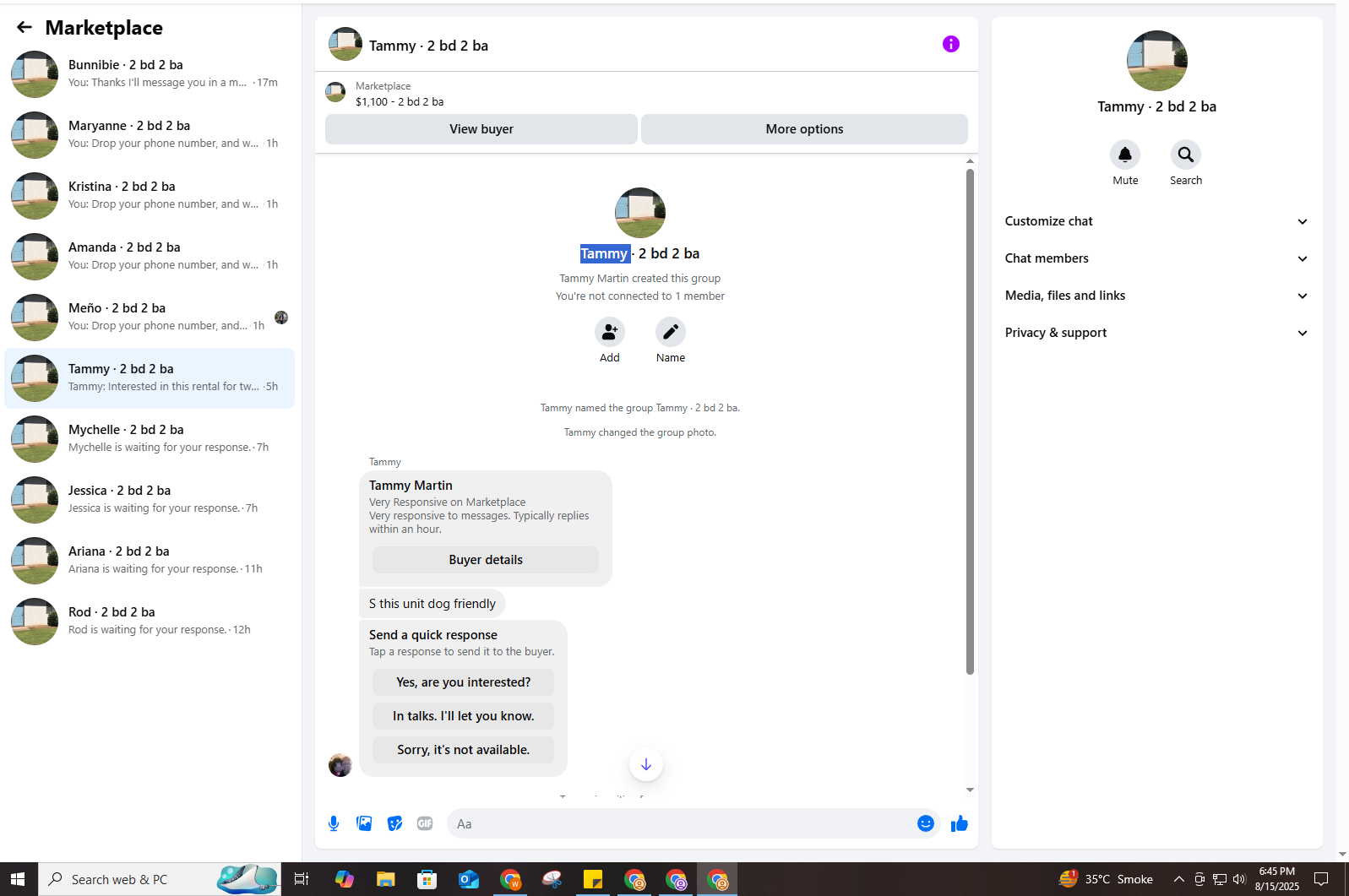The image size is (1349, 896).
Task: Open Outlook from taskbar
Action: [x=469, y=879]
